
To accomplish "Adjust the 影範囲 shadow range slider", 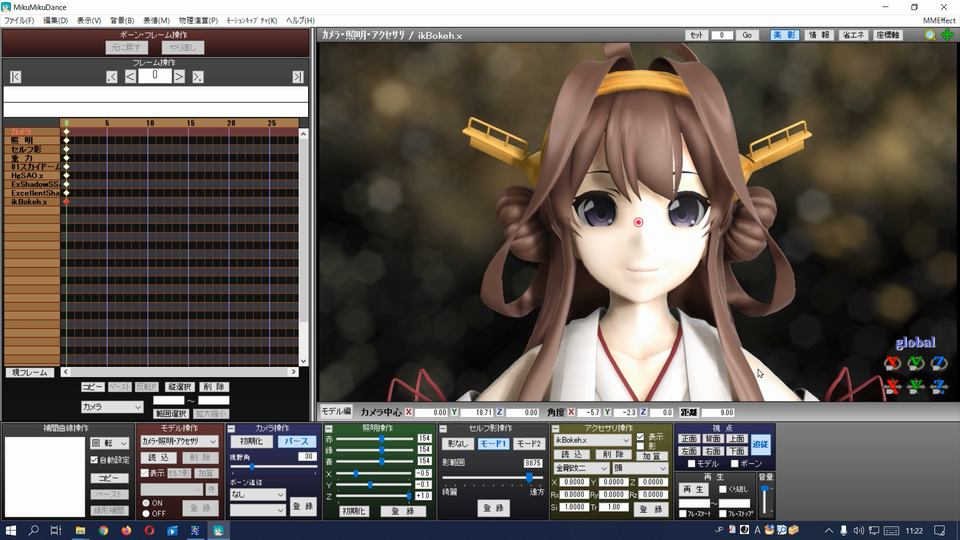I will click(493, 477).
